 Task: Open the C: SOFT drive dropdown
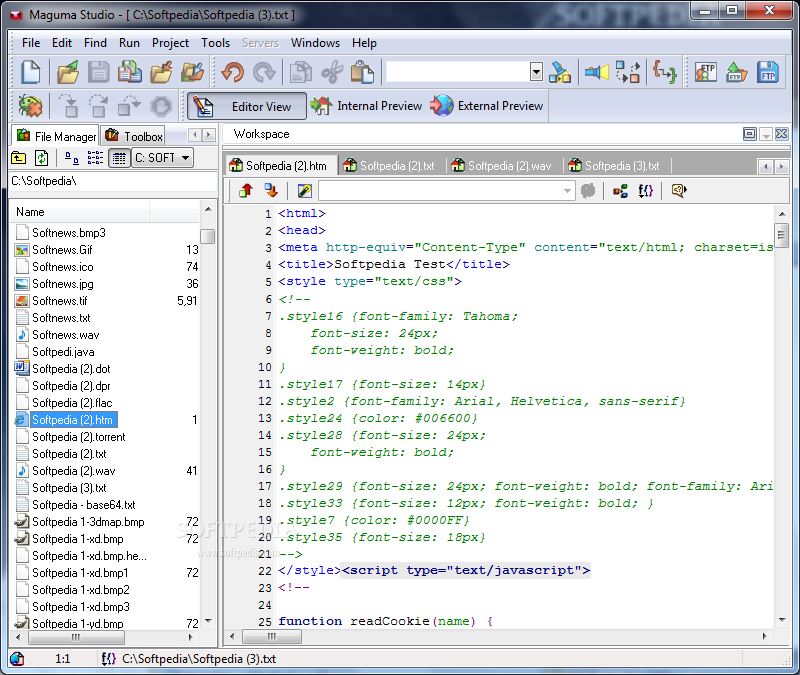pos(186,158)
